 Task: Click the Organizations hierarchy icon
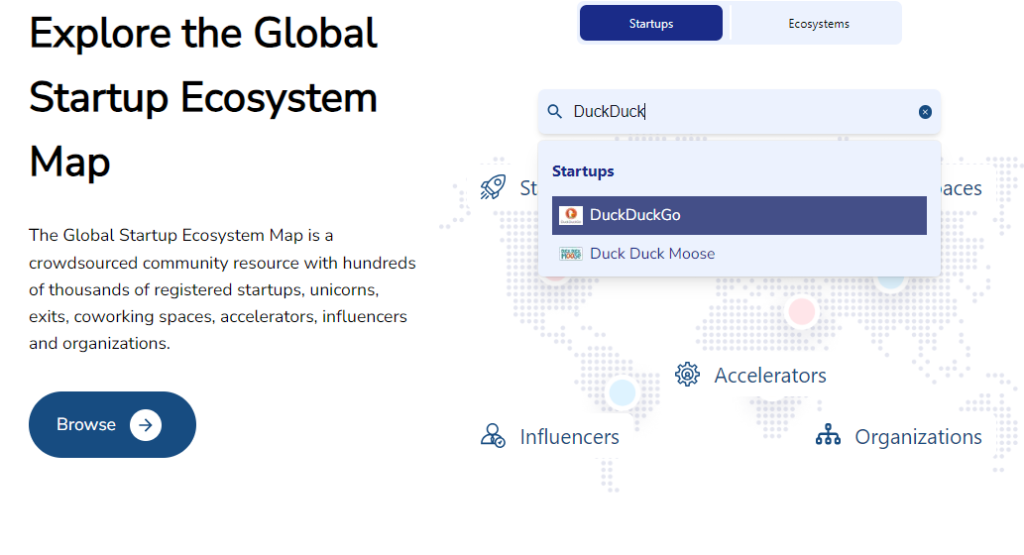coord(828,436)
